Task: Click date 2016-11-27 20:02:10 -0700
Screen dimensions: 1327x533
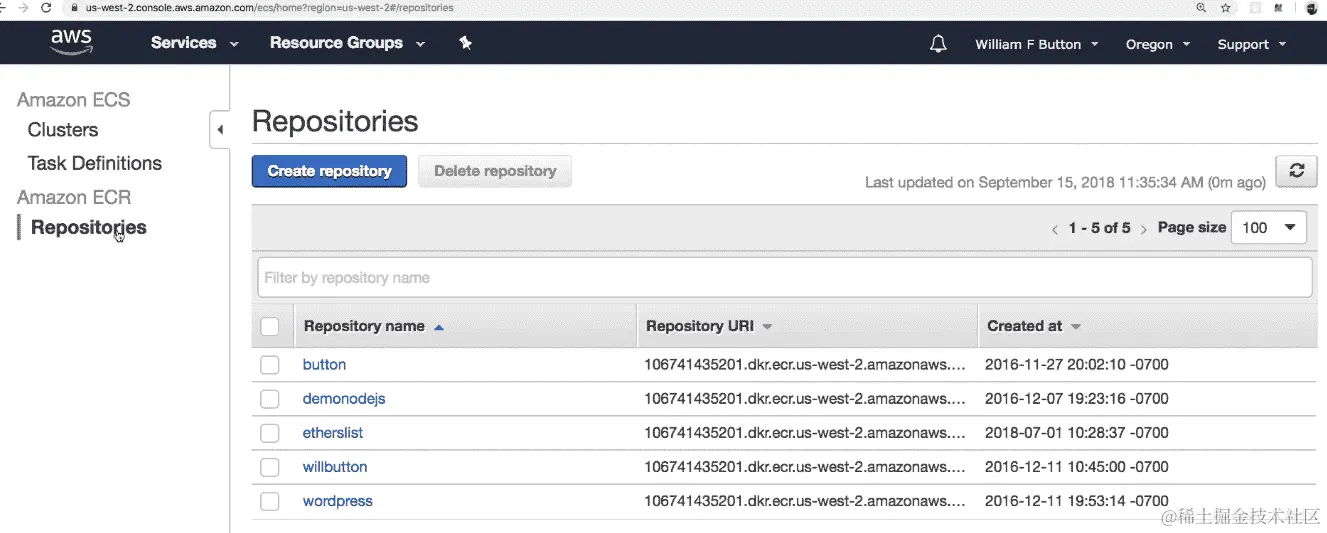Action: (x=1077, y=365)
